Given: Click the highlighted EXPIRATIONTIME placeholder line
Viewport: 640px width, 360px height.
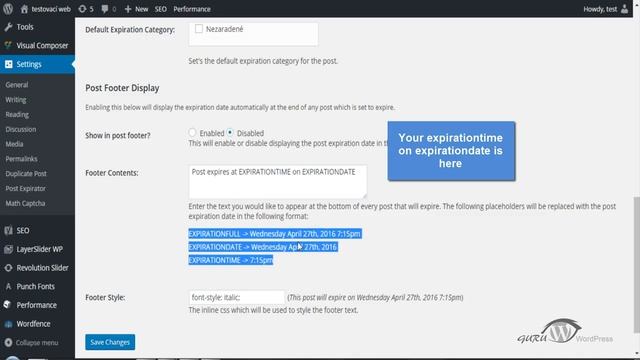Looking at the screenshot, I should coord(231,260).
